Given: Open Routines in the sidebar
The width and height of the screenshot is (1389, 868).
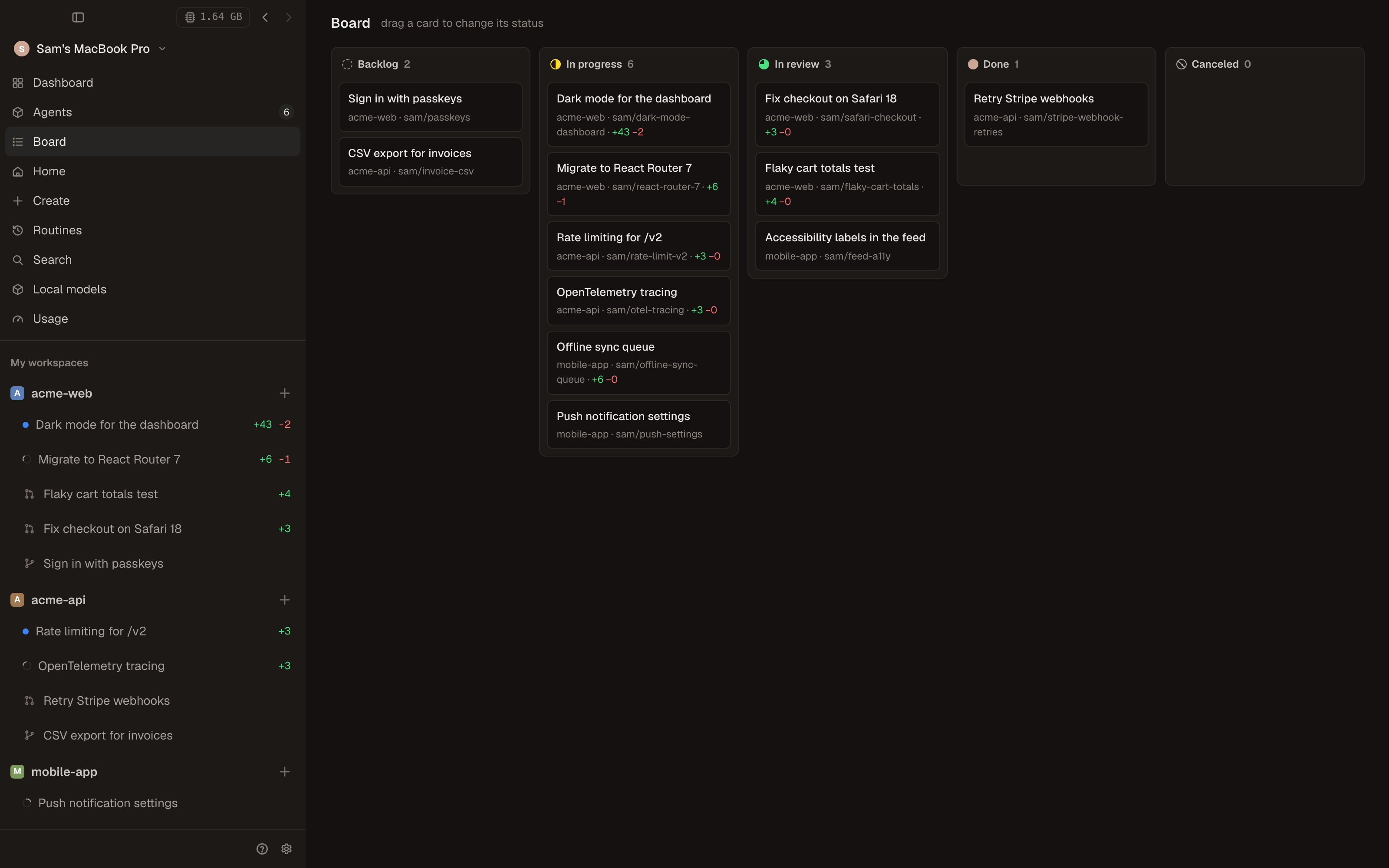Looking at the screenshot, I should tap(153, 230).
